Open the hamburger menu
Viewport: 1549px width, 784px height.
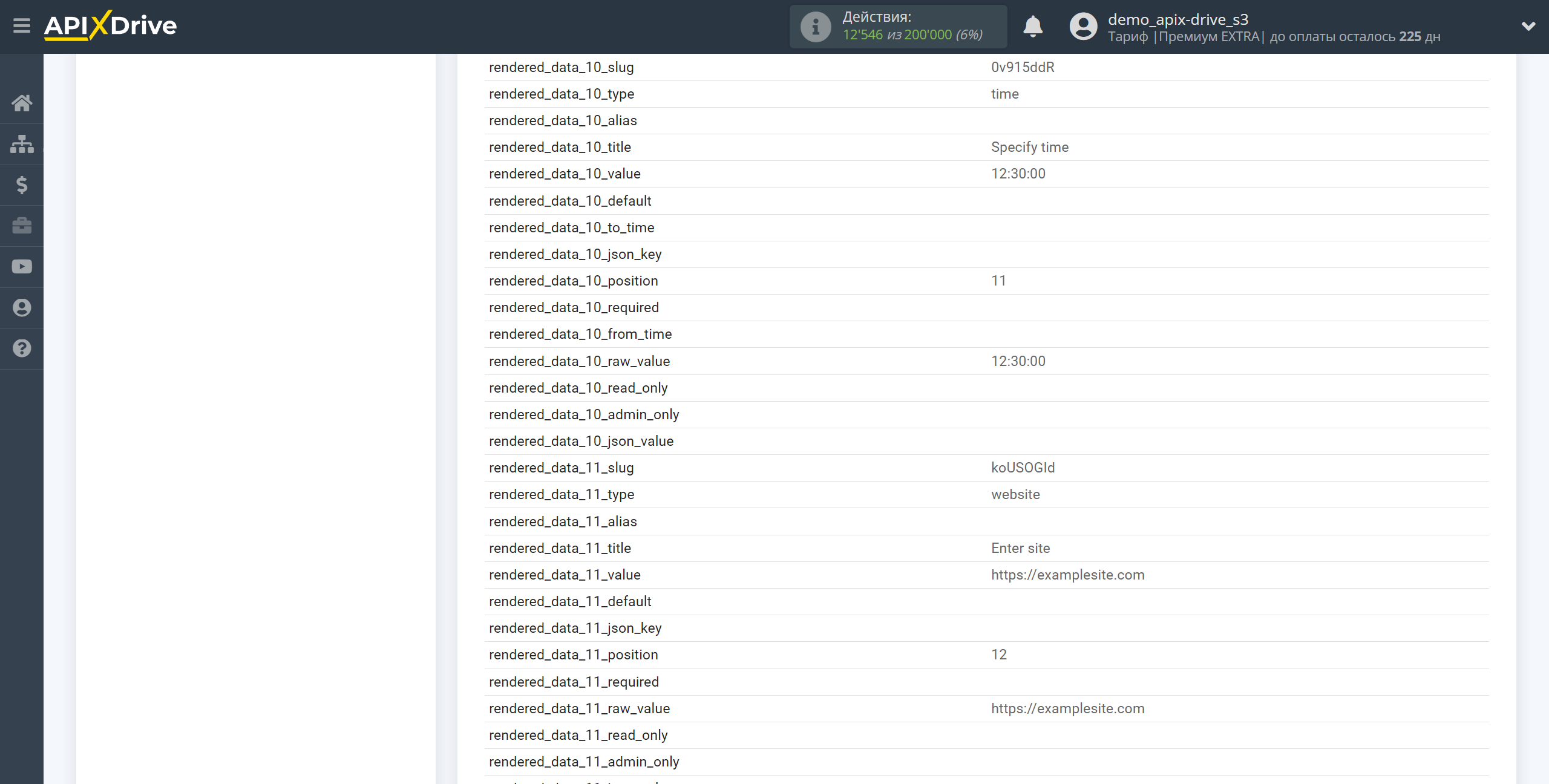pos(22,26)
